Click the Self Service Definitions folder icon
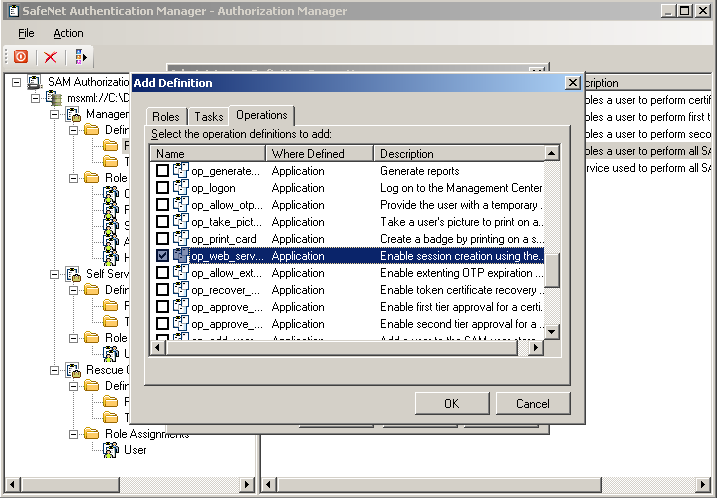The height and width of the screenshot is (498, 717). pos(91,289)
